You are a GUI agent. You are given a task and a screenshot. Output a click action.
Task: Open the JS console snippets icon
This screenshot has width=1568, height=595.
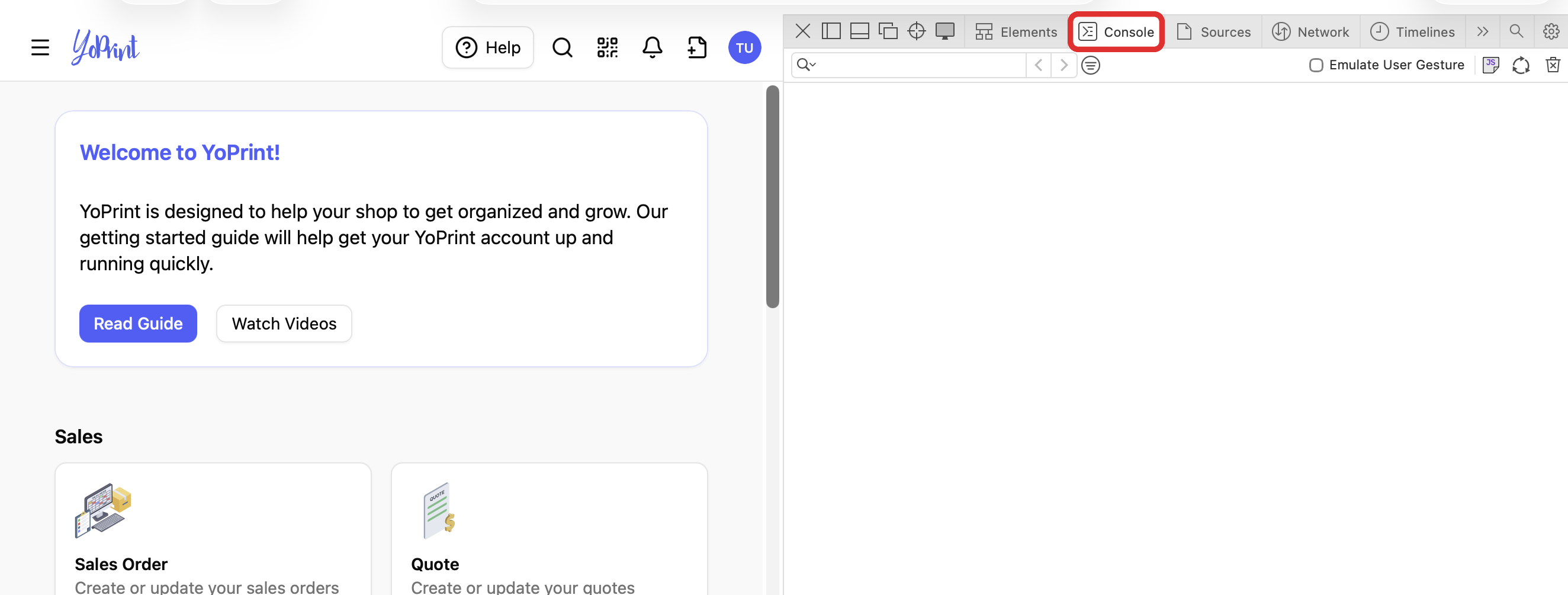click(x=1490, y=65)
